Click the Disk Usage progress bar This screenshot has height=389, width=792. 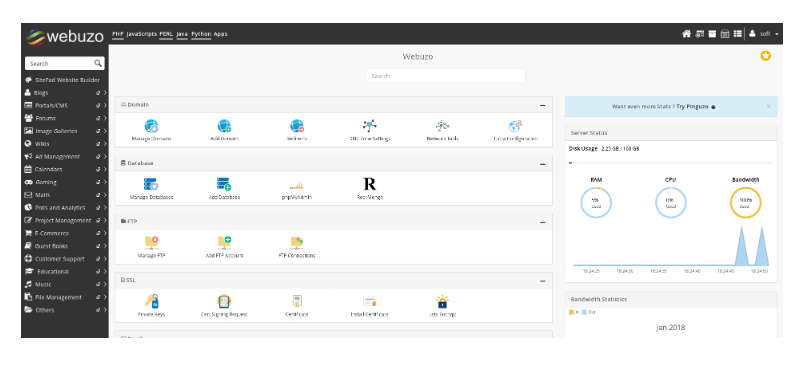point(671,163)
